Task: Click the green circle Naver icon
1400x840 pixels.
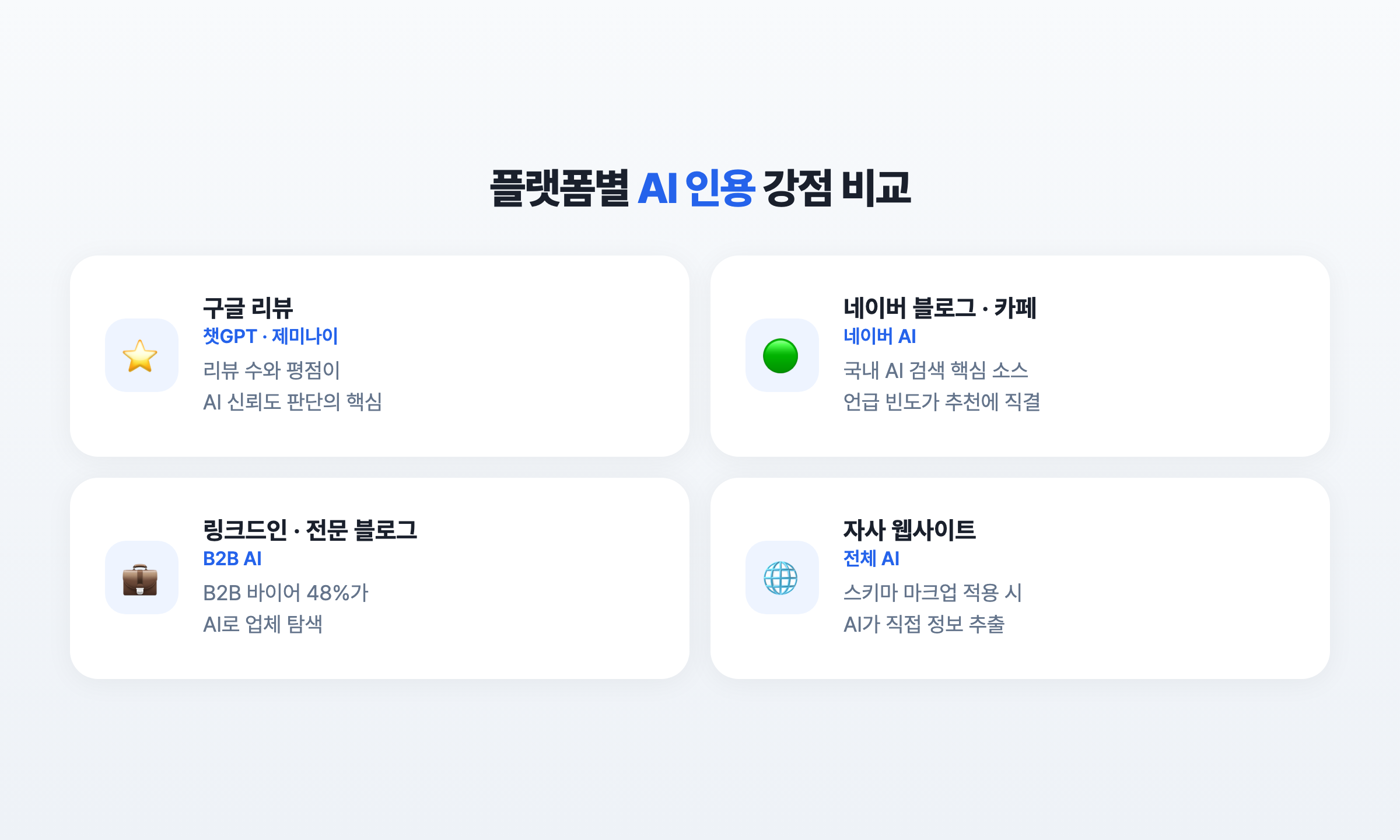Action: pos(780,356)
